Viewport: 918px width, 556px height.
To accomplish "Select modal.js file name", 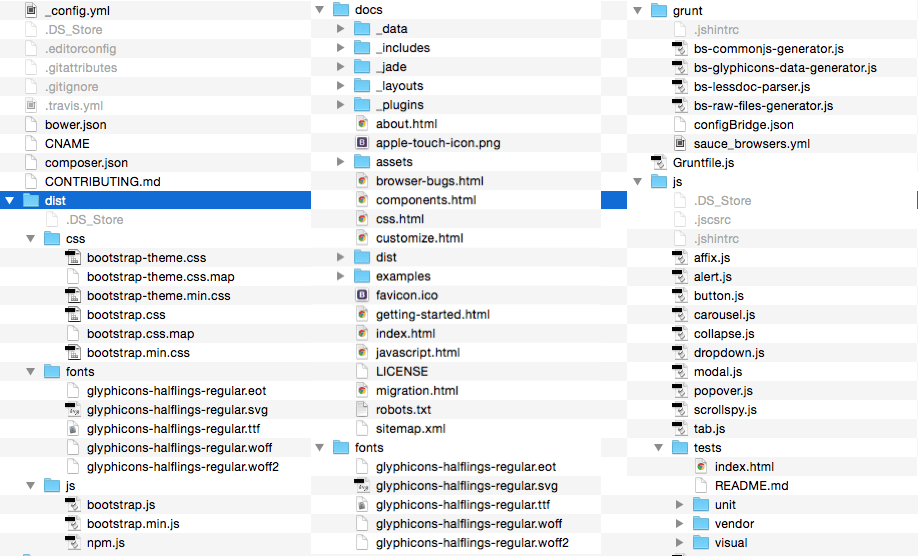I will 718,372.
